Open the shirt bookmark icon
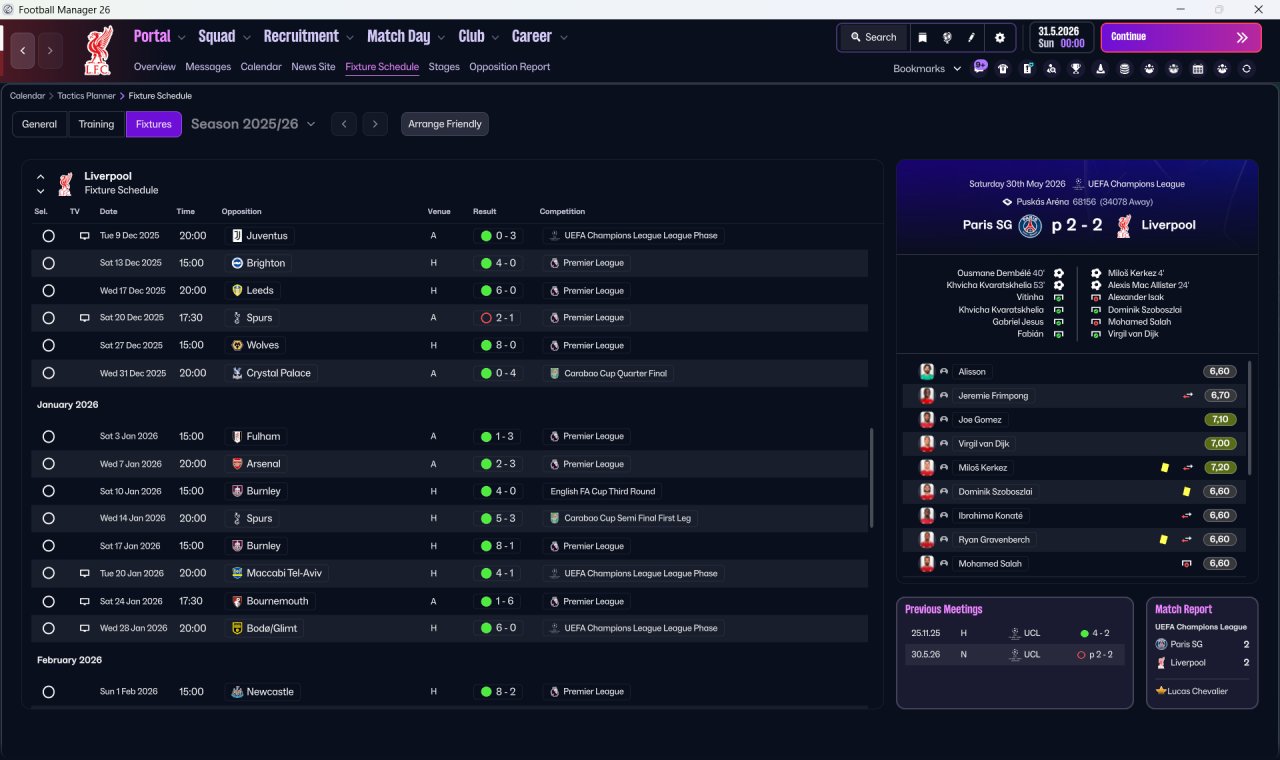This screenshot has width=1280, height=760. pos(1003,69)
